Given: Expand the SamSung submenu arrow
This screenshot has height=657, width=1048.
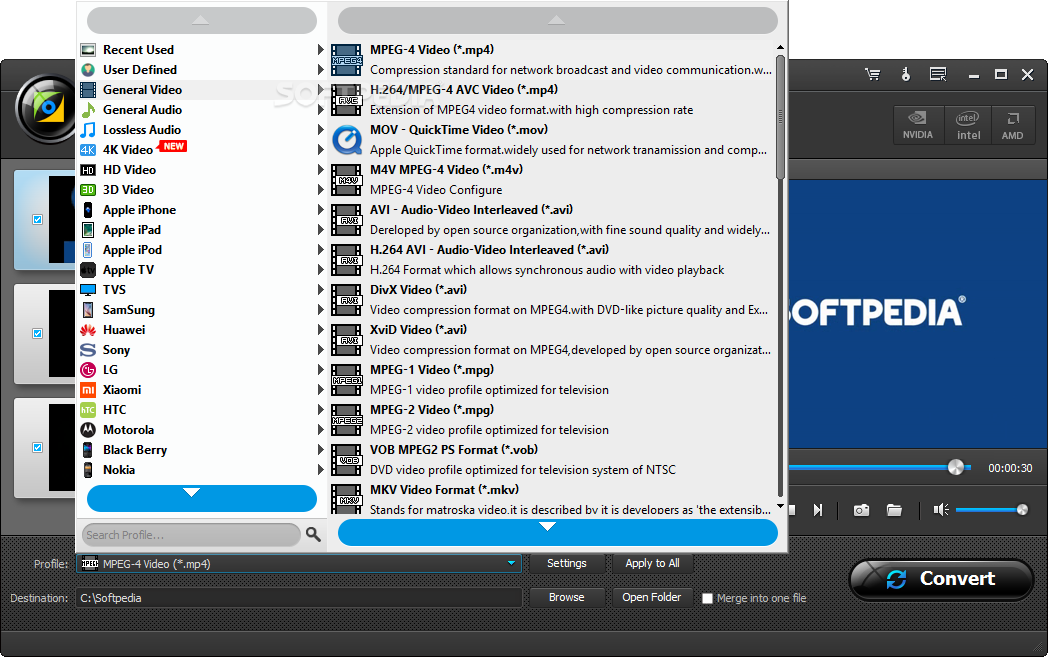Looking at the screenshot, I should pyautogui.click(x=320, y=309).
